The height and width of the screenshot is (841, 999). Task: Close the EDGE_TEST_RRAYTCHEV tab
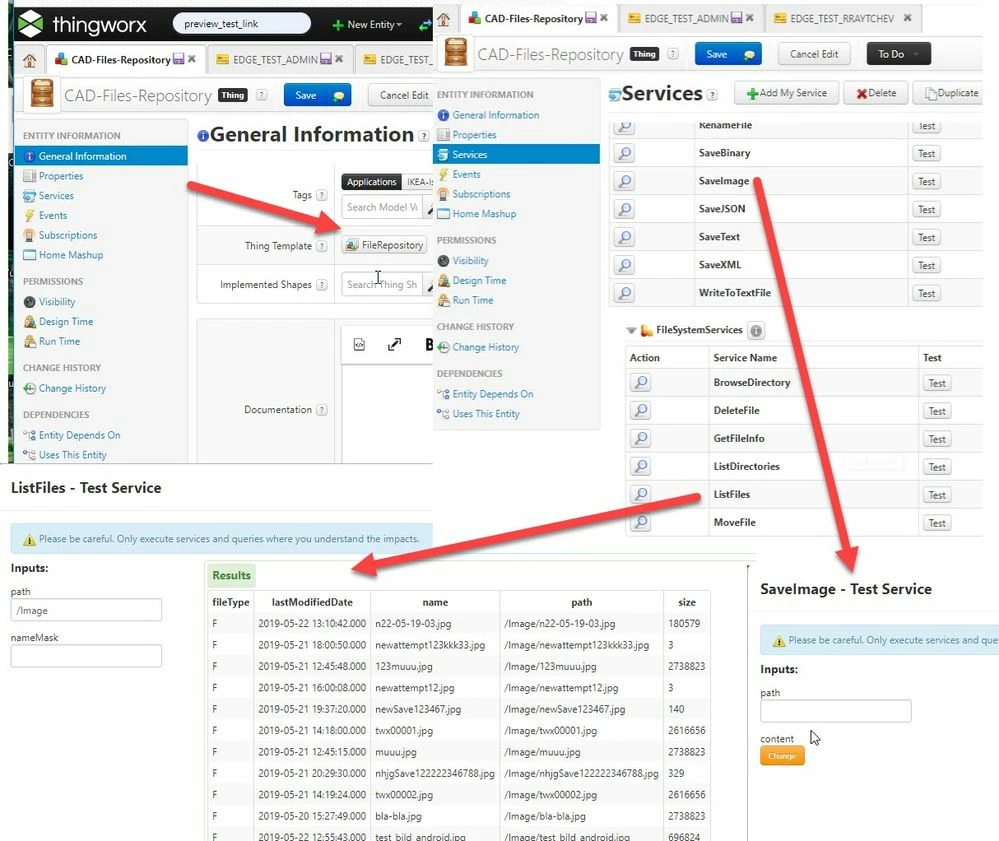point(907,18)
